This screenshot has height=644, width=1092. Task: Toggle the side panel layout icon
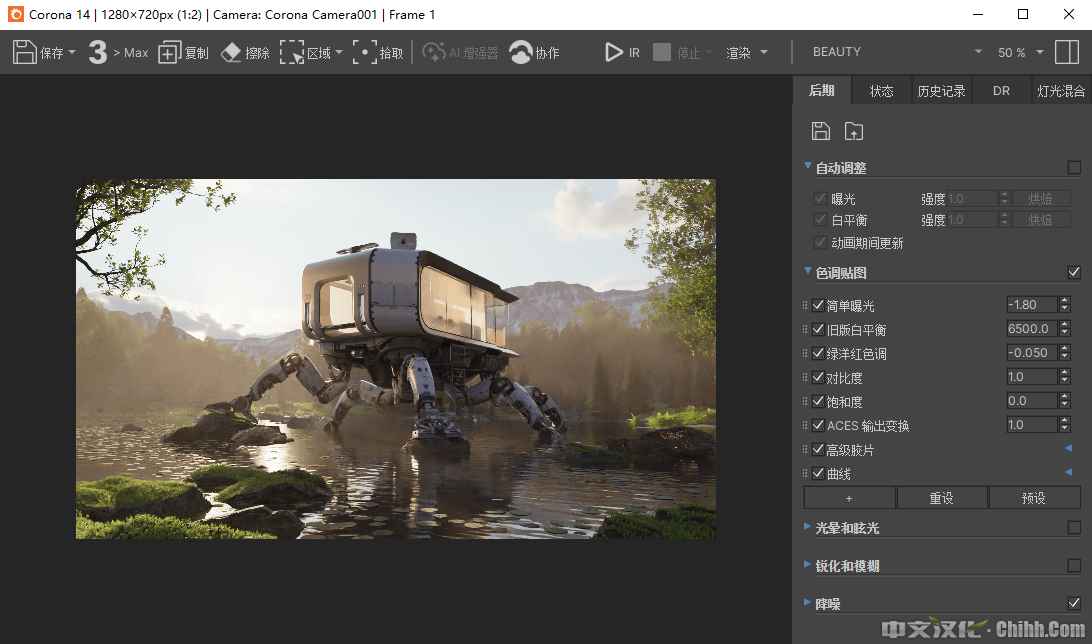point(1067,52)
